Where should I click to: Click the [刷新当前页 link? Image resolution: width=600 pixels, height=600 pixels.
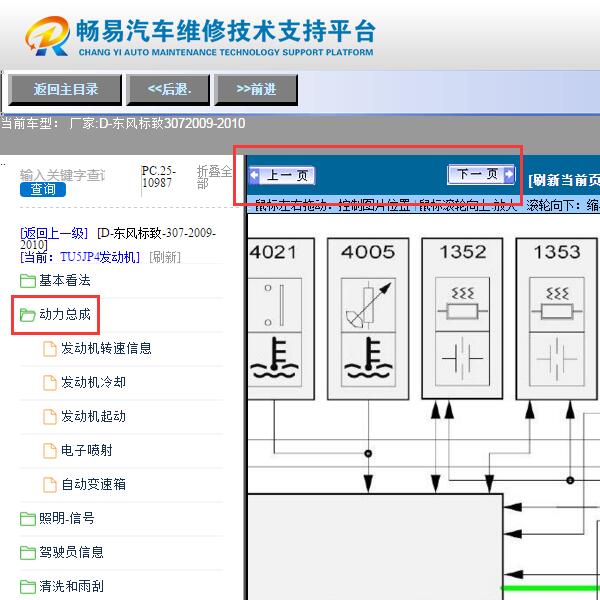[564, 180]
